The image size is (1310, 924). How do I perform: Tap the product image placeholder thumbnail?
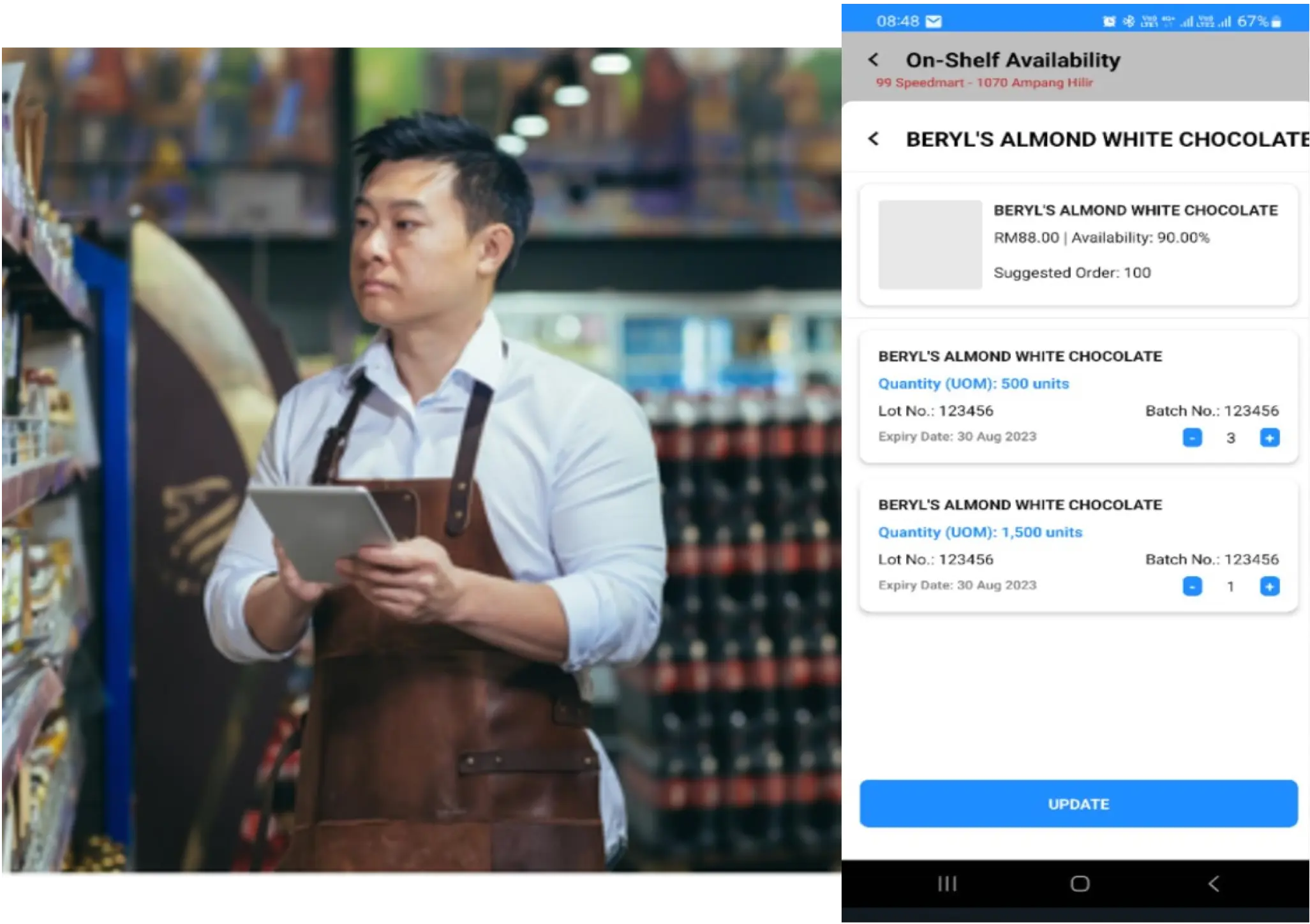[930, 245]
